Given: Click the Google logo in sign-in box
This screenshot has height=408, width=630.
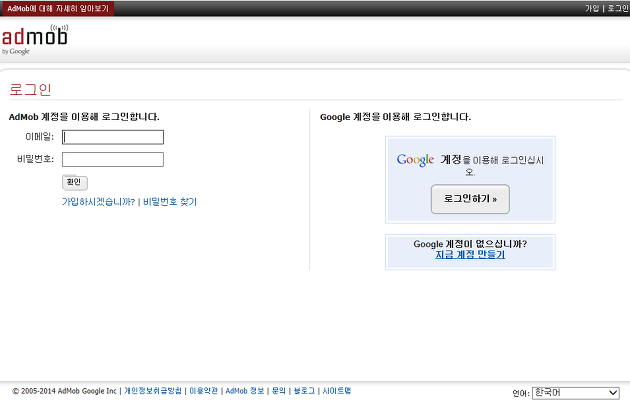Looking at the screenshot, I should 415,160.
